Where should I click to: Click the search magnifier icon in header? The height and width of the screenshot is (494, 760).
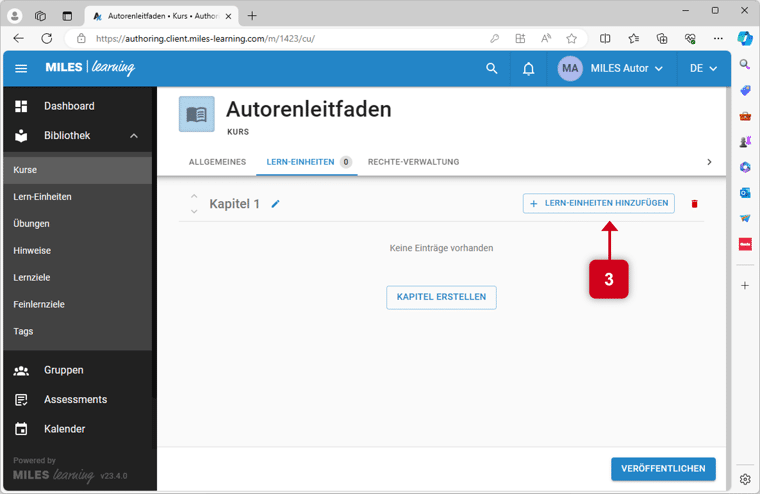[x=491, y=69]
